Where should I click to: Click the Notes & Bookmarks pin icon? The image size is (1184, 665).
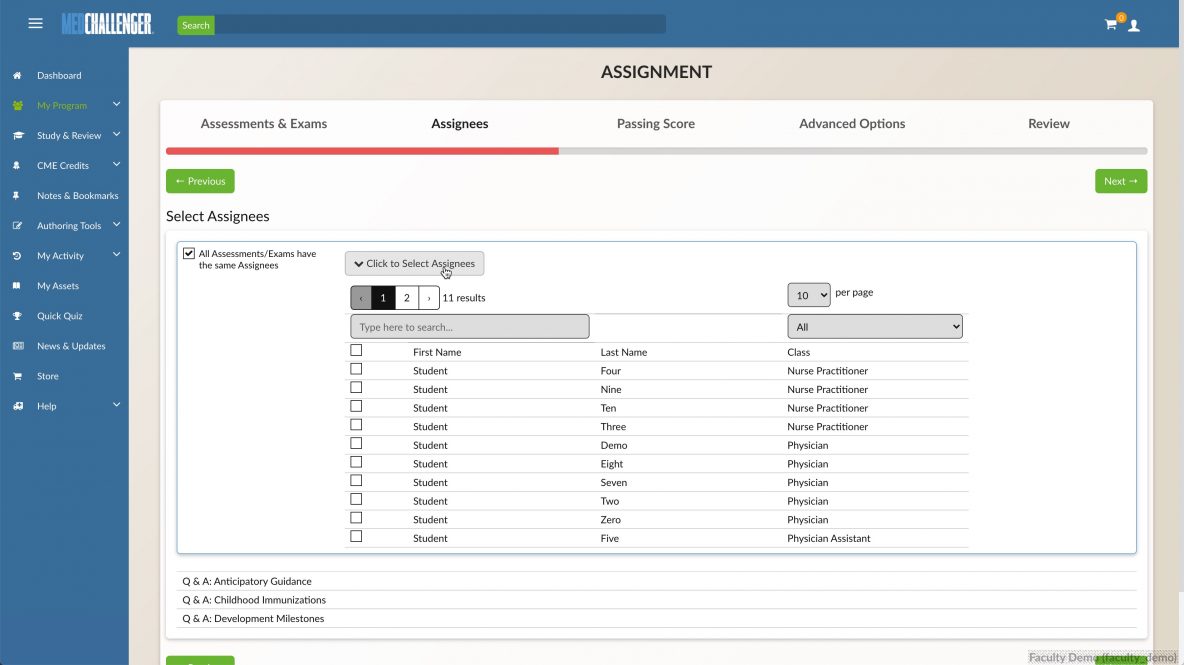click(17, 195)
